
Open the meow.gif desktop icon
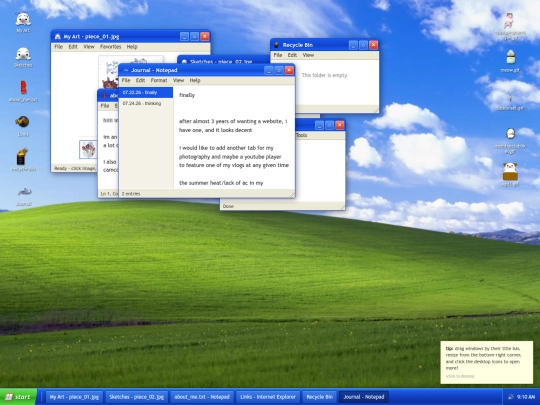tap(510, 61)
